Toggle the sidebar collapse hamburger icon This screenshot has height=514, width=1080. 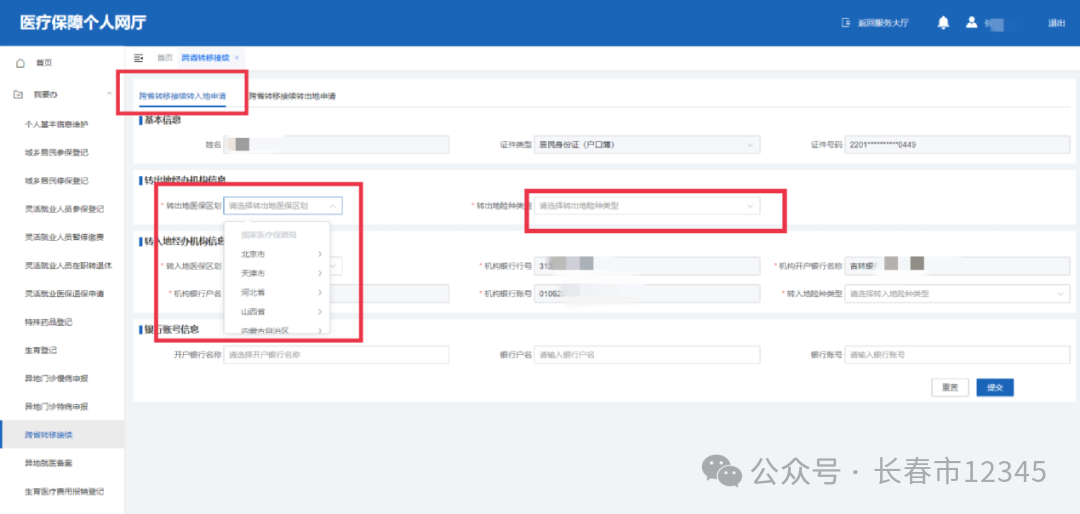pos(138,58)
